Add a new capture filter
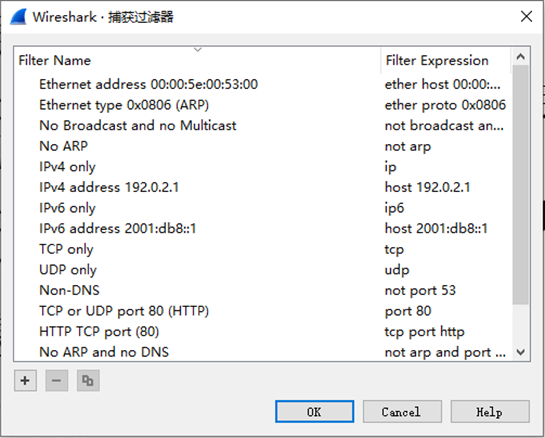Screen dimensions: 545x438 pyautogui.click(x=25, y=381)
